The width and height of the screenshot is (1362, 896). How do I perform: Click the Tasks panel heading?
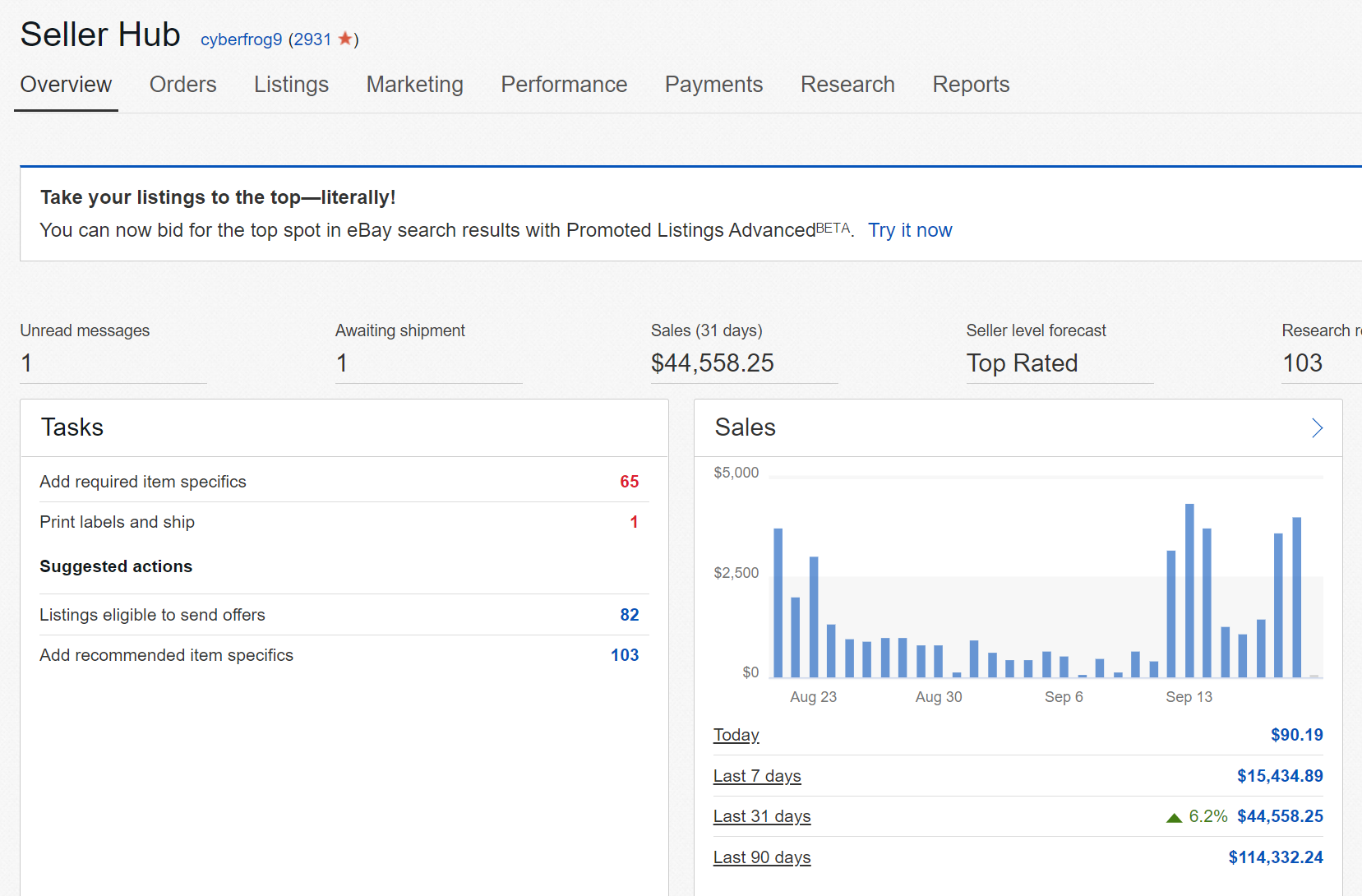pyautogui.click(x=72, y=427)
